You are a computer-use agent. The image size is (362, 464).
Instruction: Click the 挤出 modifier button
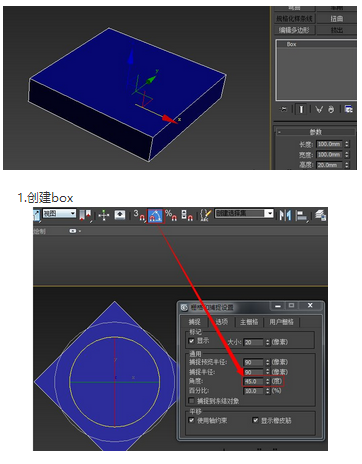coord(336,30)
